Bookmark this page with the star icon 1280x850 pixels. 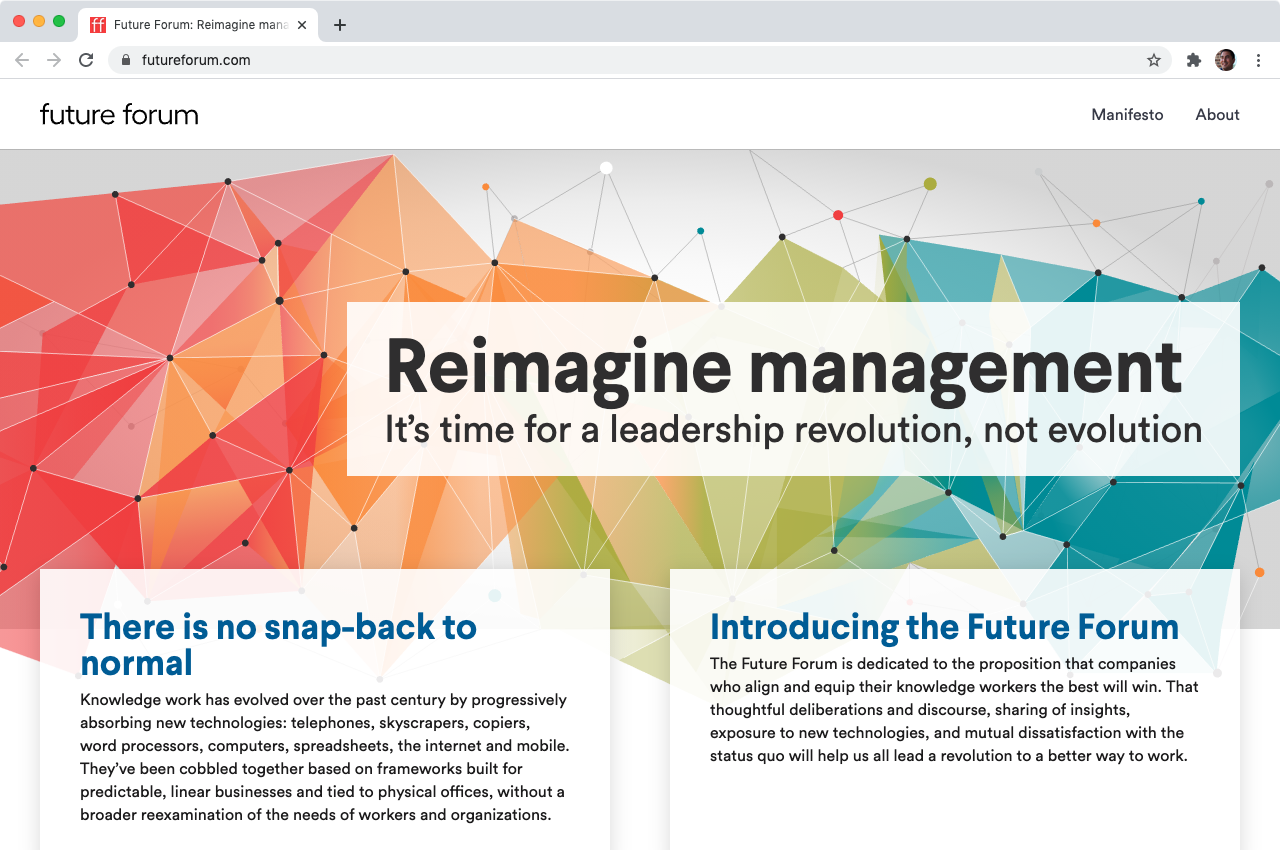[1154, 60]
